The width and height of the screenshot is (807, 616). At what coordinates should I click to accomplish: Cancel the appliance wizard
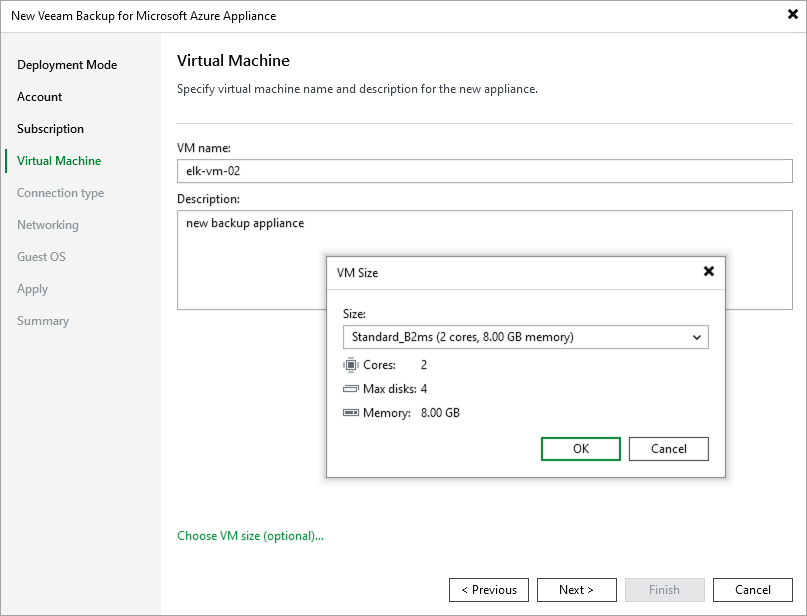(752, 590)
